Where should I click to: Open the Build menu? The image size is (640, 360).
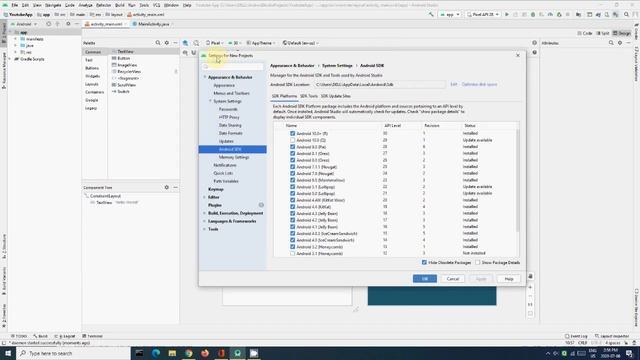coord(120,5)
